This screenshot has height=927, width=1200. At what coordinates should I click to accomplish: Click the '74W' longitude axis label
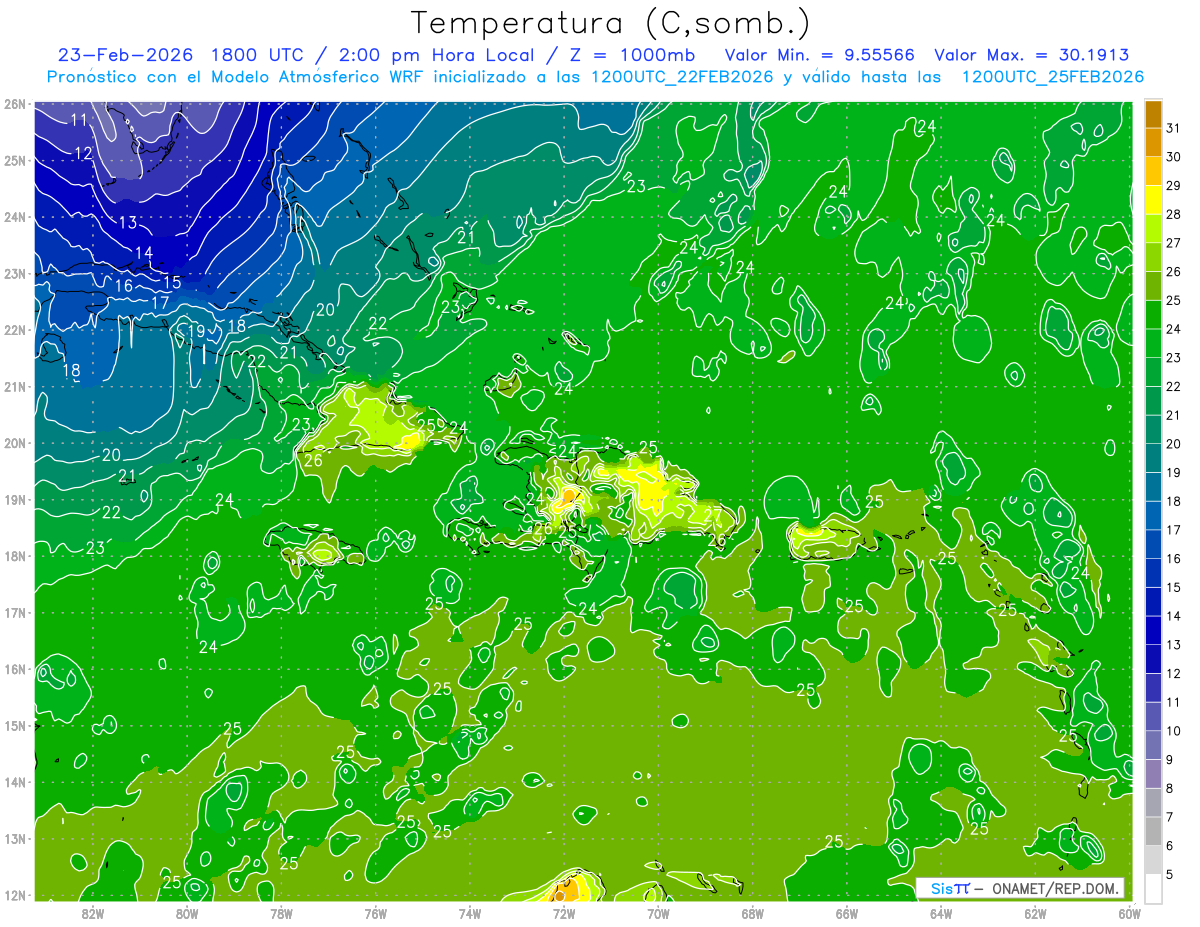coord(469,912)
